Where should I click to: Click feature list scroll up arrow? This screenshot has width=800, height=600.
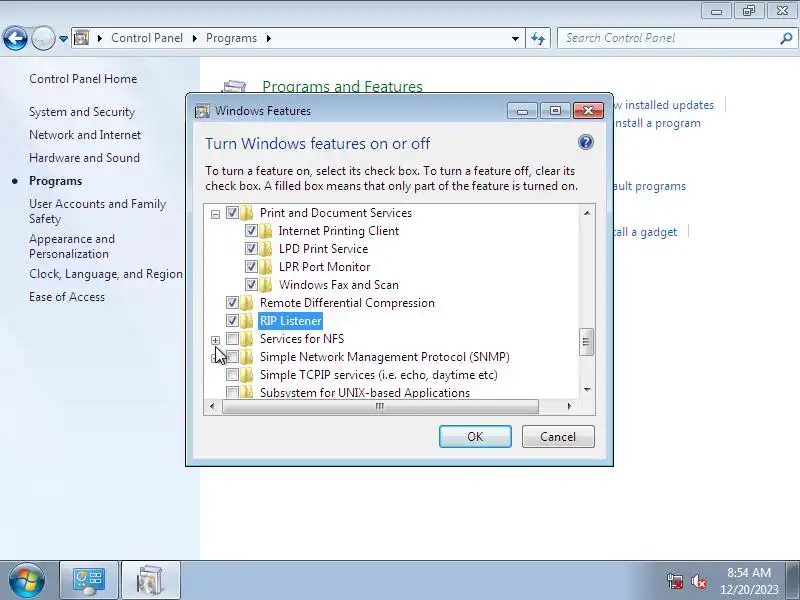coord(587,213)
